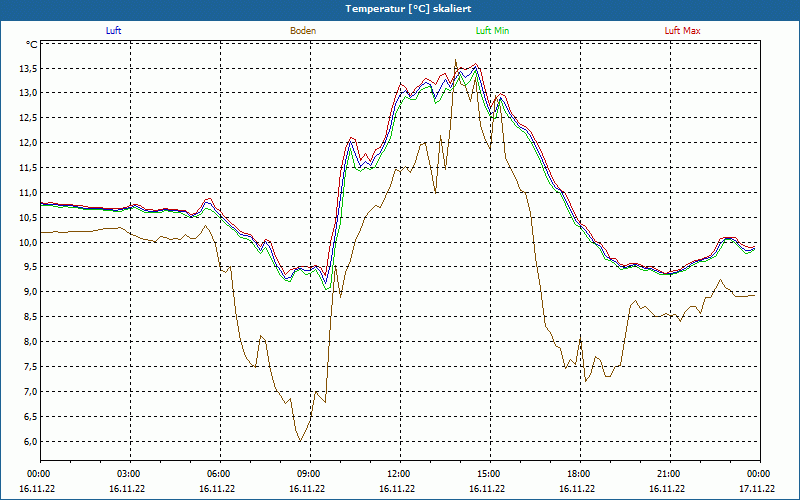Click the 'Luft Max' legend label
800x500 pixels.
(682, 31)
